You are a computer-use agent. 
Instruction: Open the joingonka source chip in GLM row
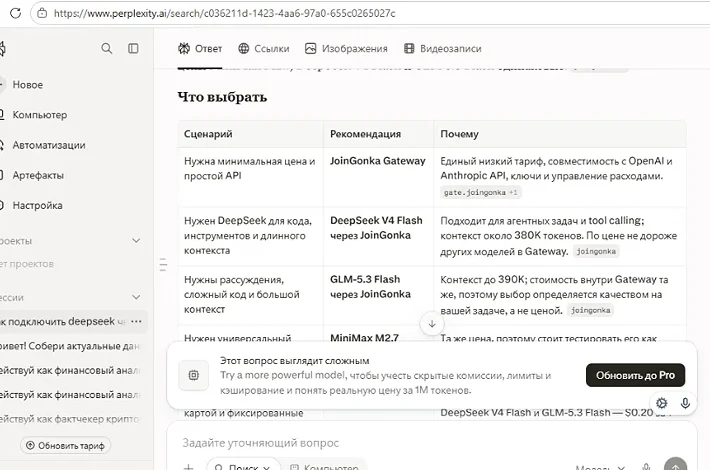point(590,310)
